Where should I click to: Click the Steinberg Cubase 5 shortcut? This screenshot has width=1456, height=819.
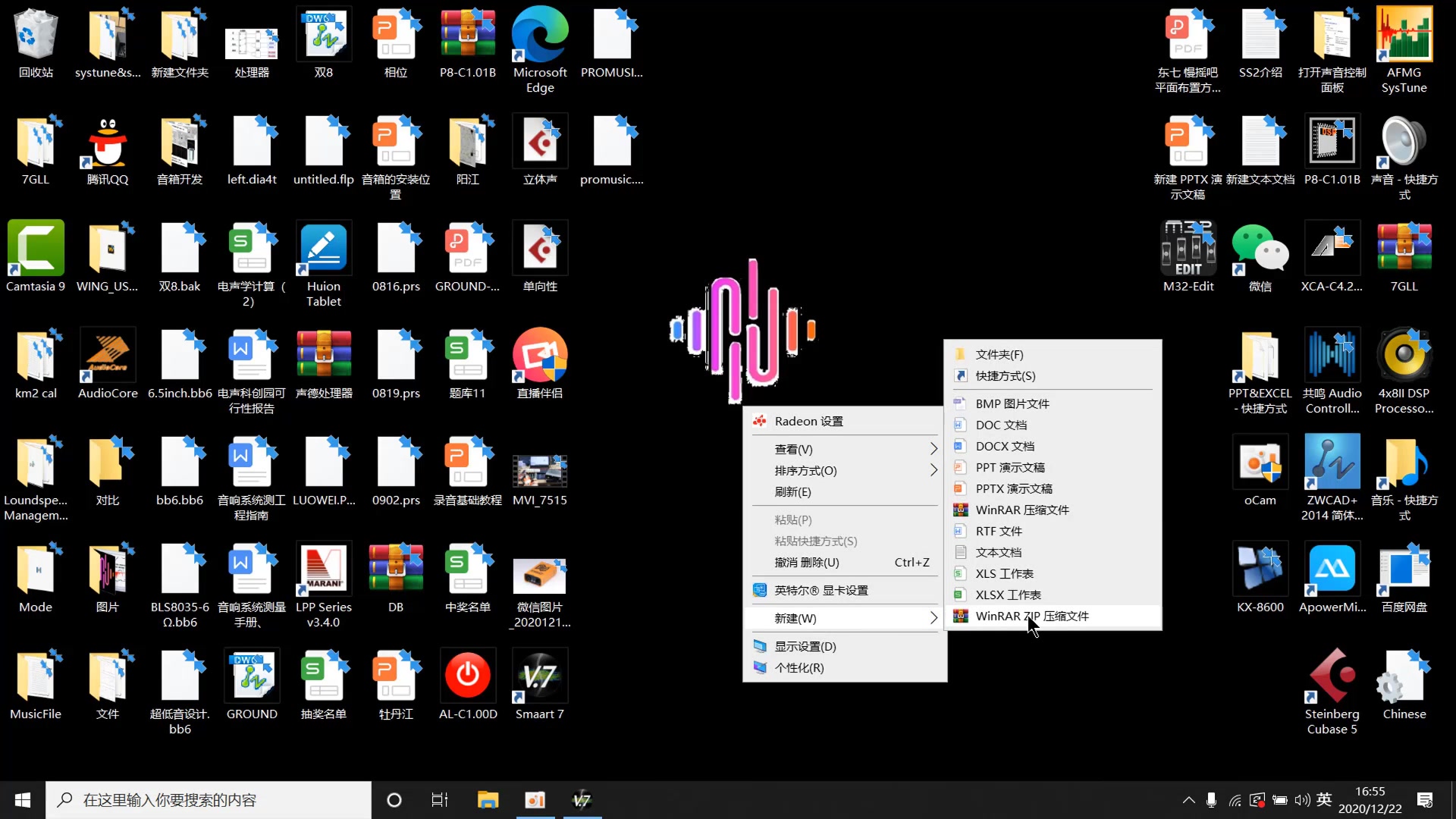click(1332, 676)
